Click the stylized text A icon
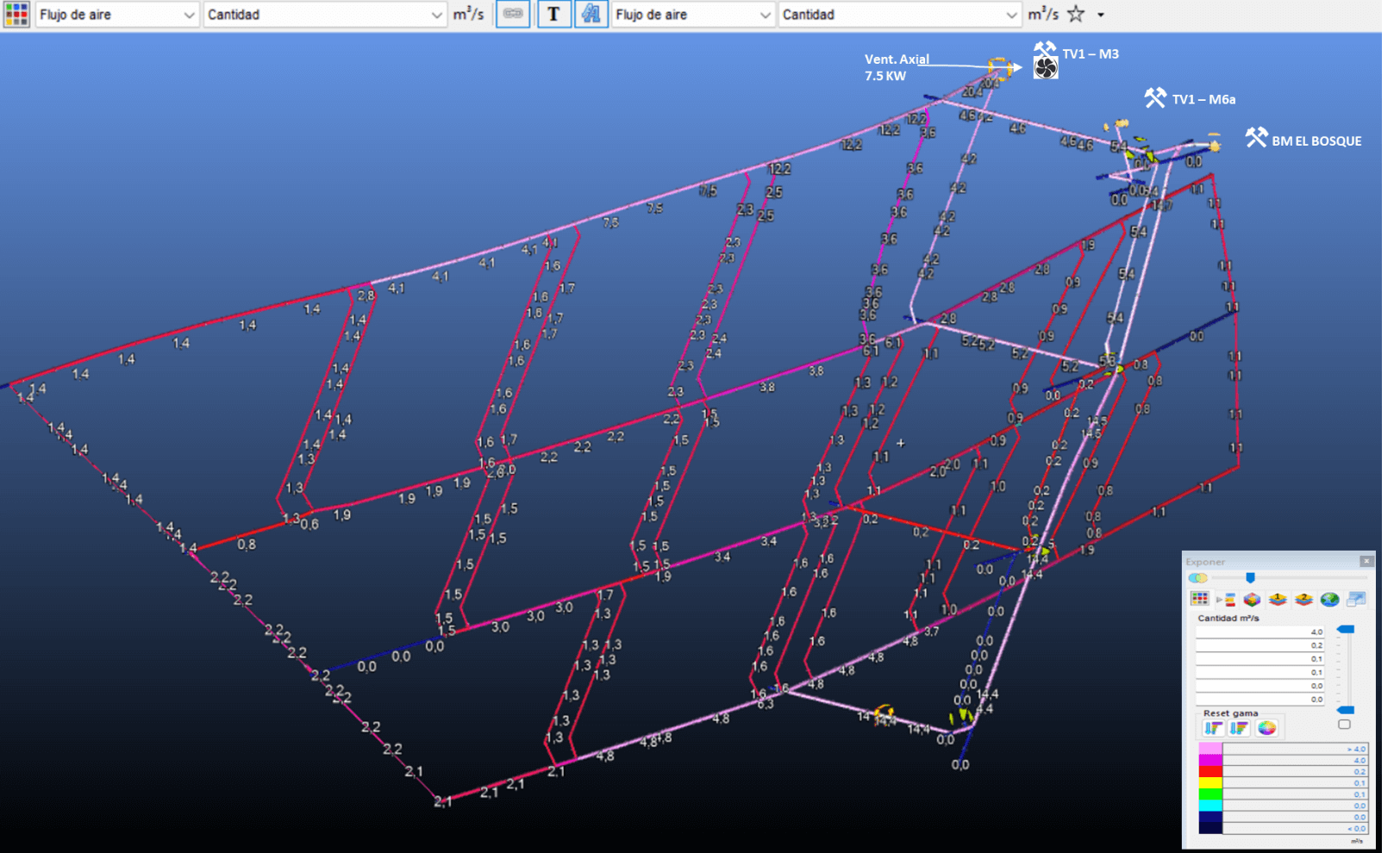The width and height of the screenshot is (1400, 853). click(x=591, y=15)
